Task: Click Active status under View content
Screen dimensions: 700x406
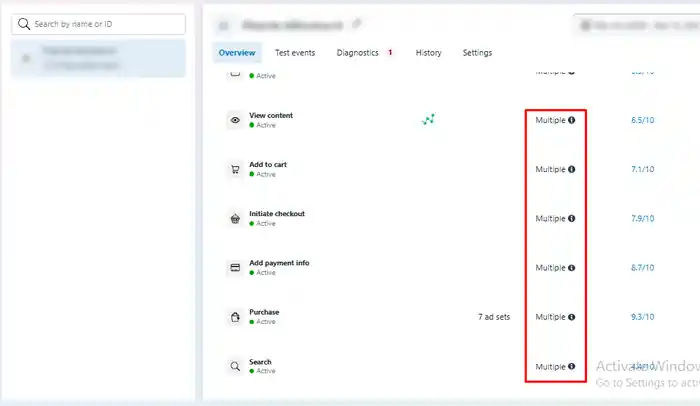Action: [266, 125]
